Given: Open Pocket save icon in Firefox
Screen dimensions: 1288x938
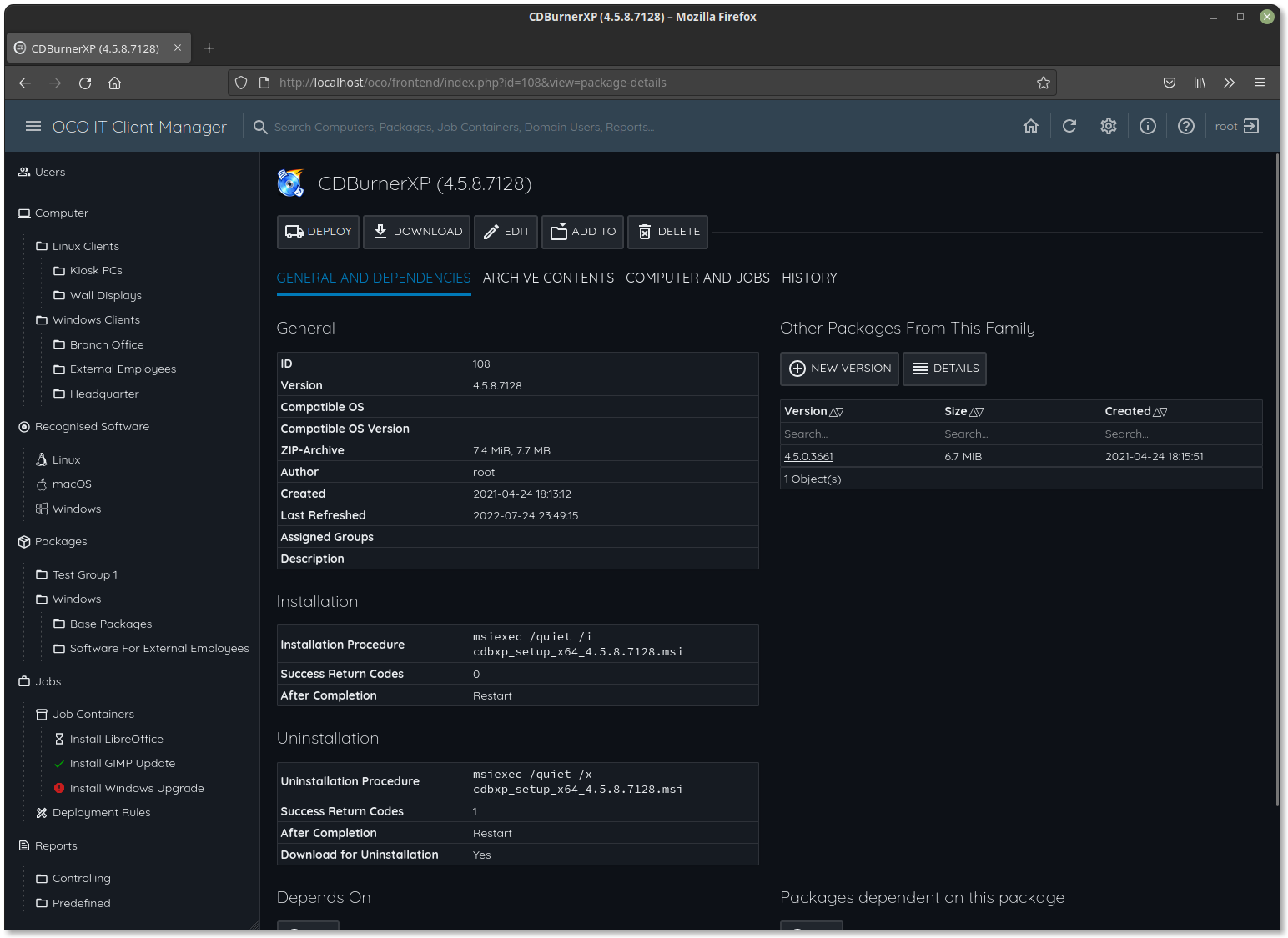Looking at the screenshot, I should 1170,83.
